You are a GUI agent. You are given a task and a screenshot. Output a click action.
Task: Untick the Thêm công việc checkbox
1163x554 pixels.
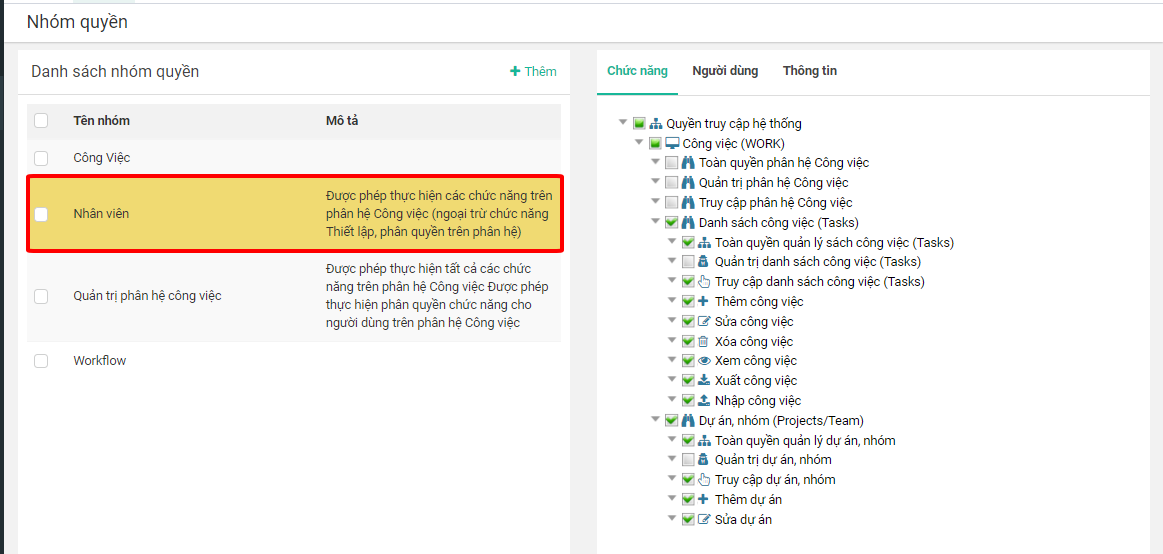click(x=688, y=302)
